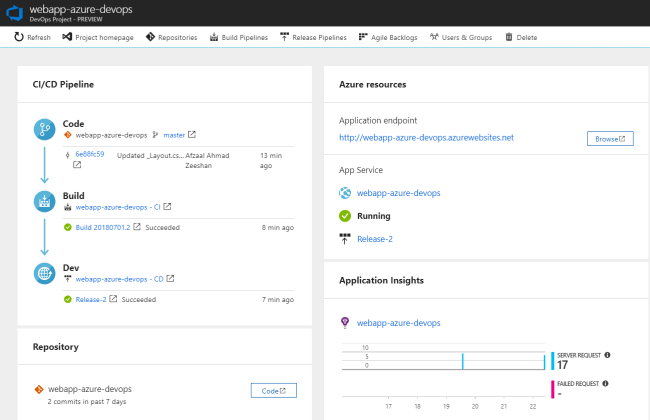The image size is (650, 420).
Task: Open the master branch link
Action: click(x=174, y=134)
